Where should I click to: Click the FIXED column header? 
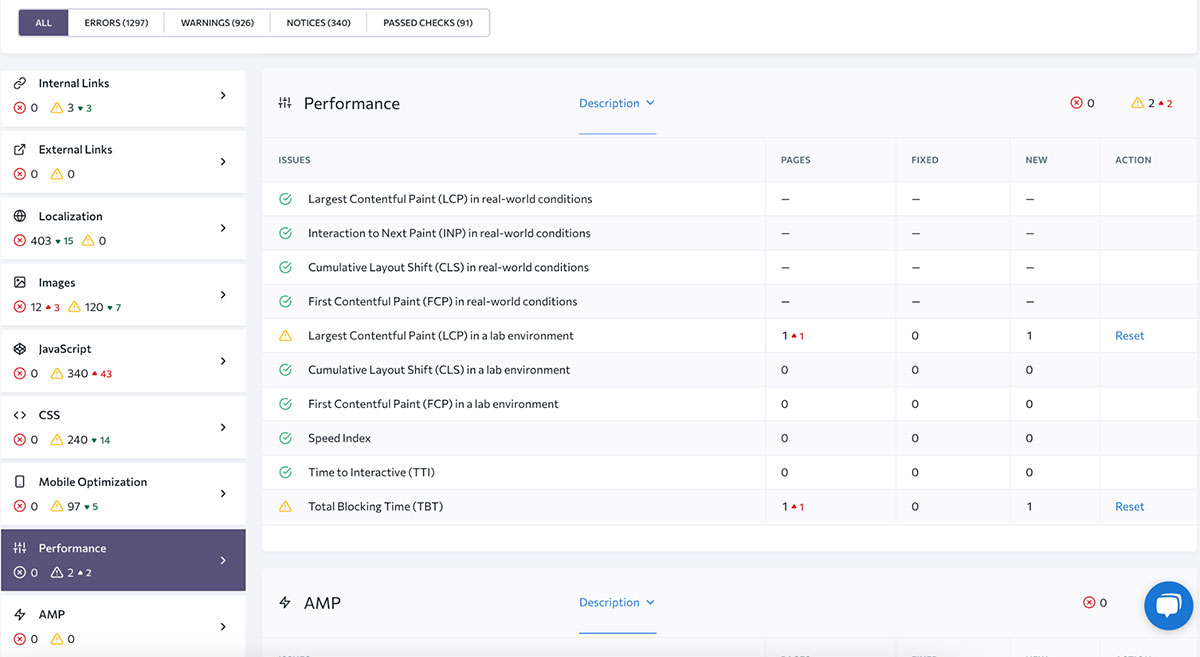click(925, 160)
